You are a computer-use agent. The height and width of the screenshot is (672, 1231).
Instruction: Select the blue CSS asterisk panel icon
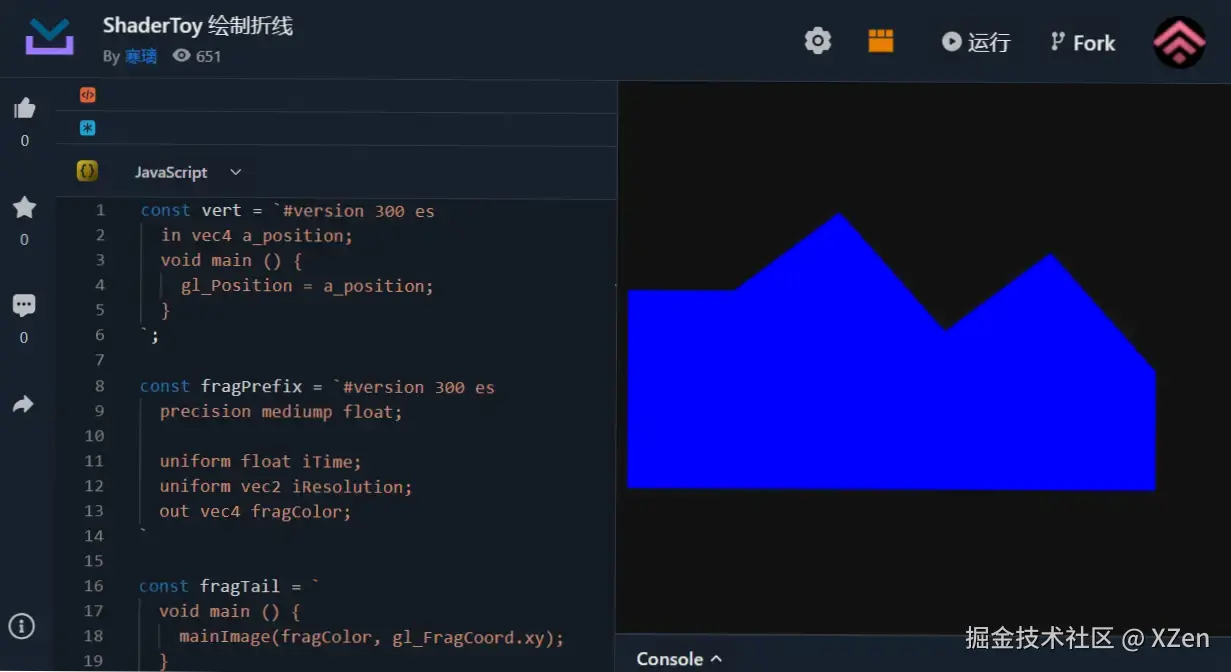pos(87,128)
